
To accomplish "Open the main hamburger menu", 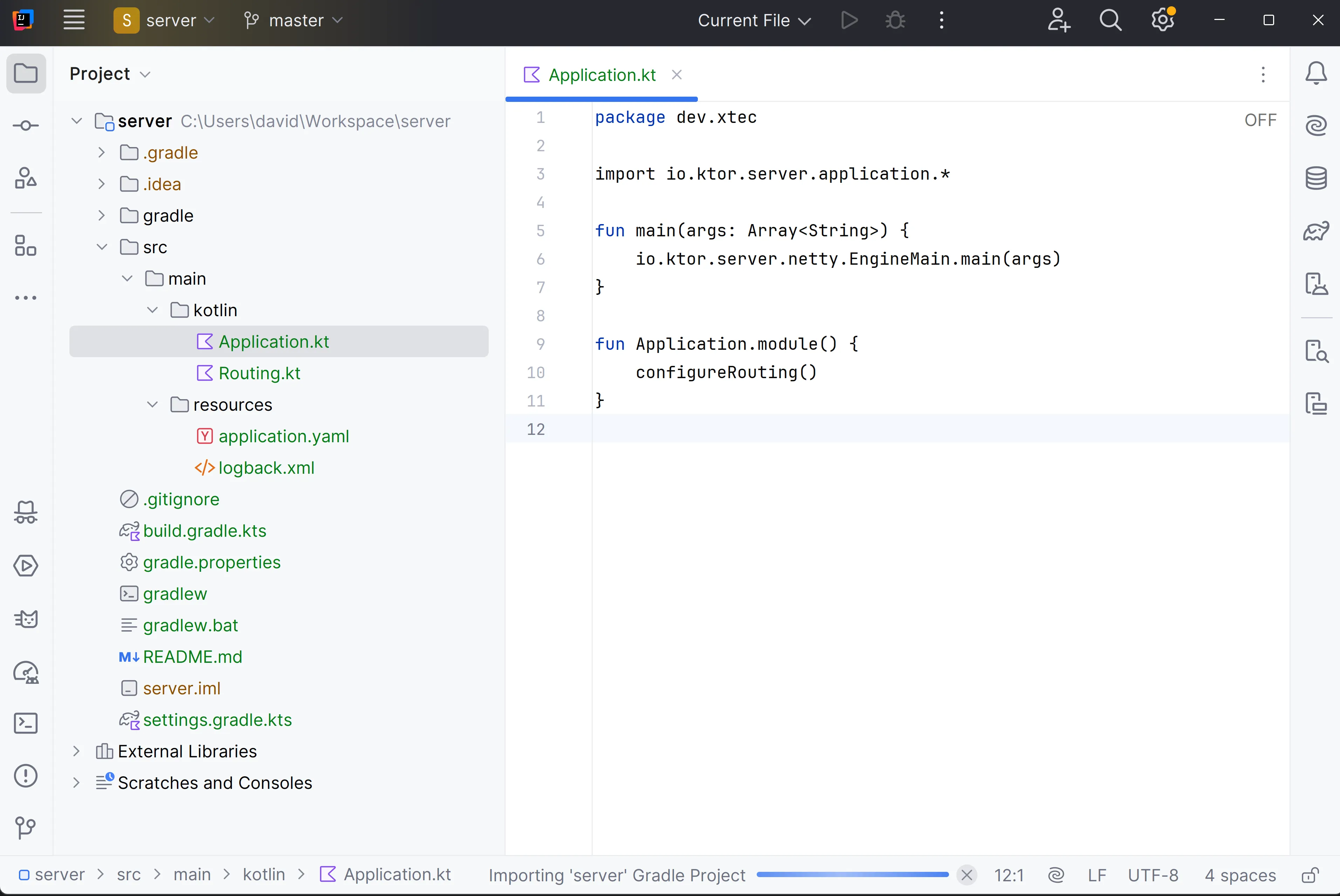I will click(74, 21).
